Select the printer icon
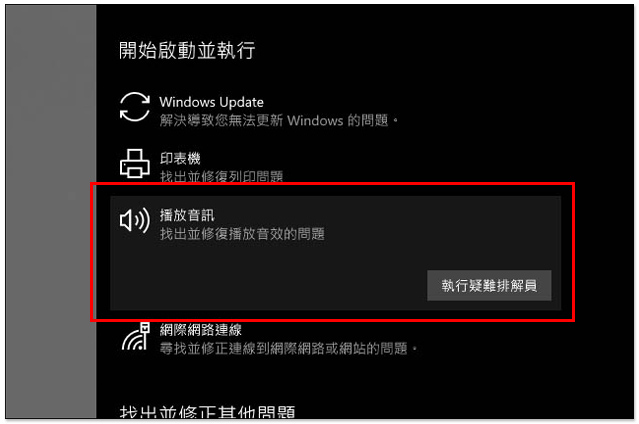Viewport: 639px width, 424px height. [x=135, y=163]
